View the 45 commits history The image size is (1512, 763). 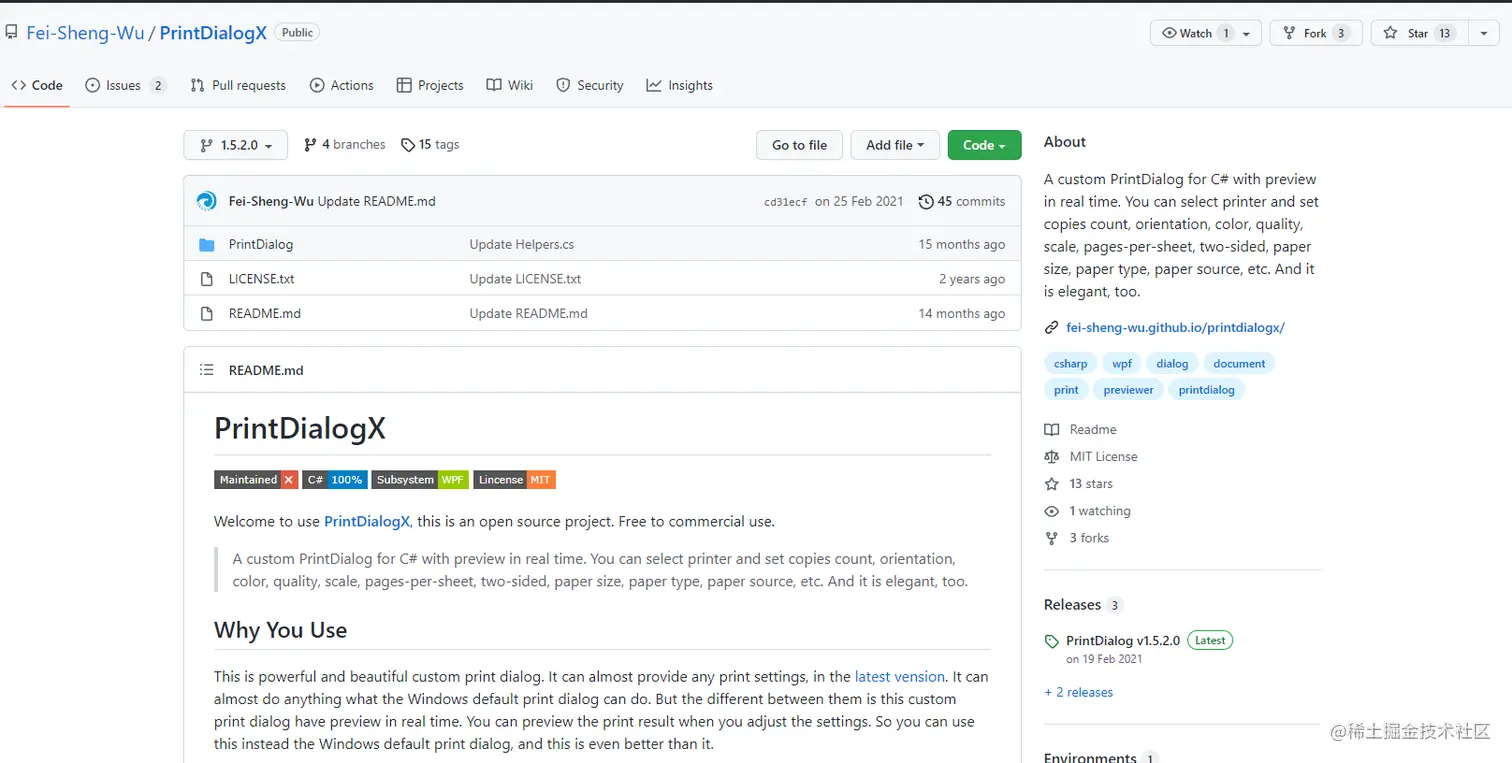click(961, 201)
